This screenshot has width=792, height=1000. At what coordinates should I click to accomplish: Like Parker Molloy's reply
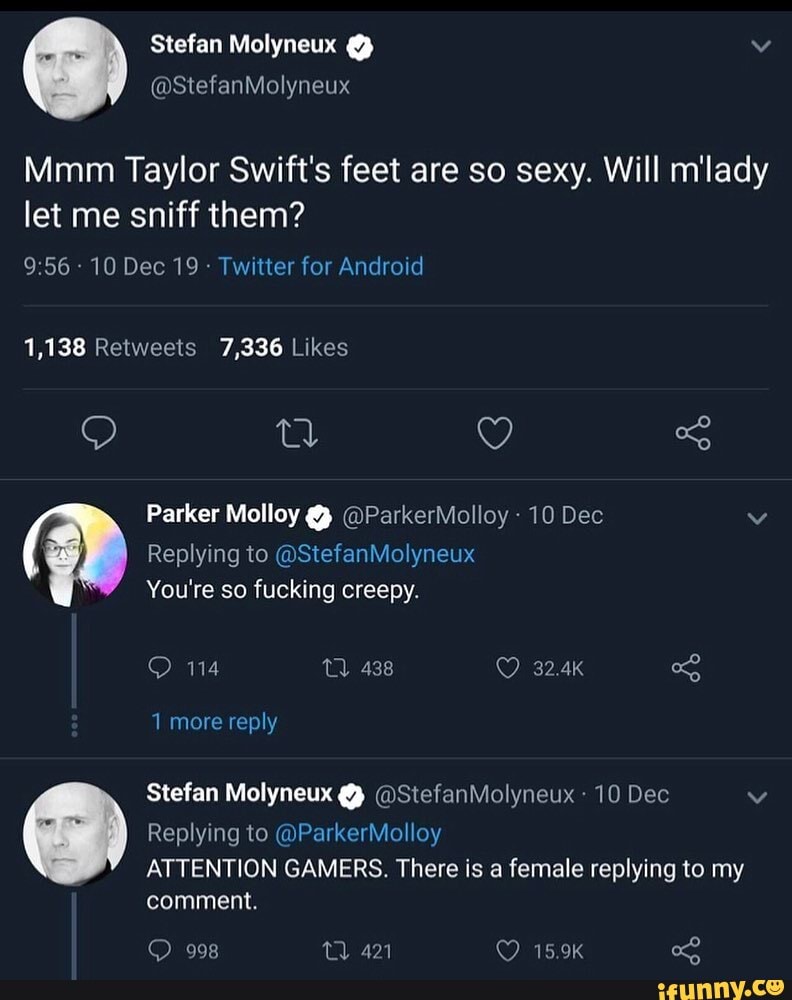509,667
